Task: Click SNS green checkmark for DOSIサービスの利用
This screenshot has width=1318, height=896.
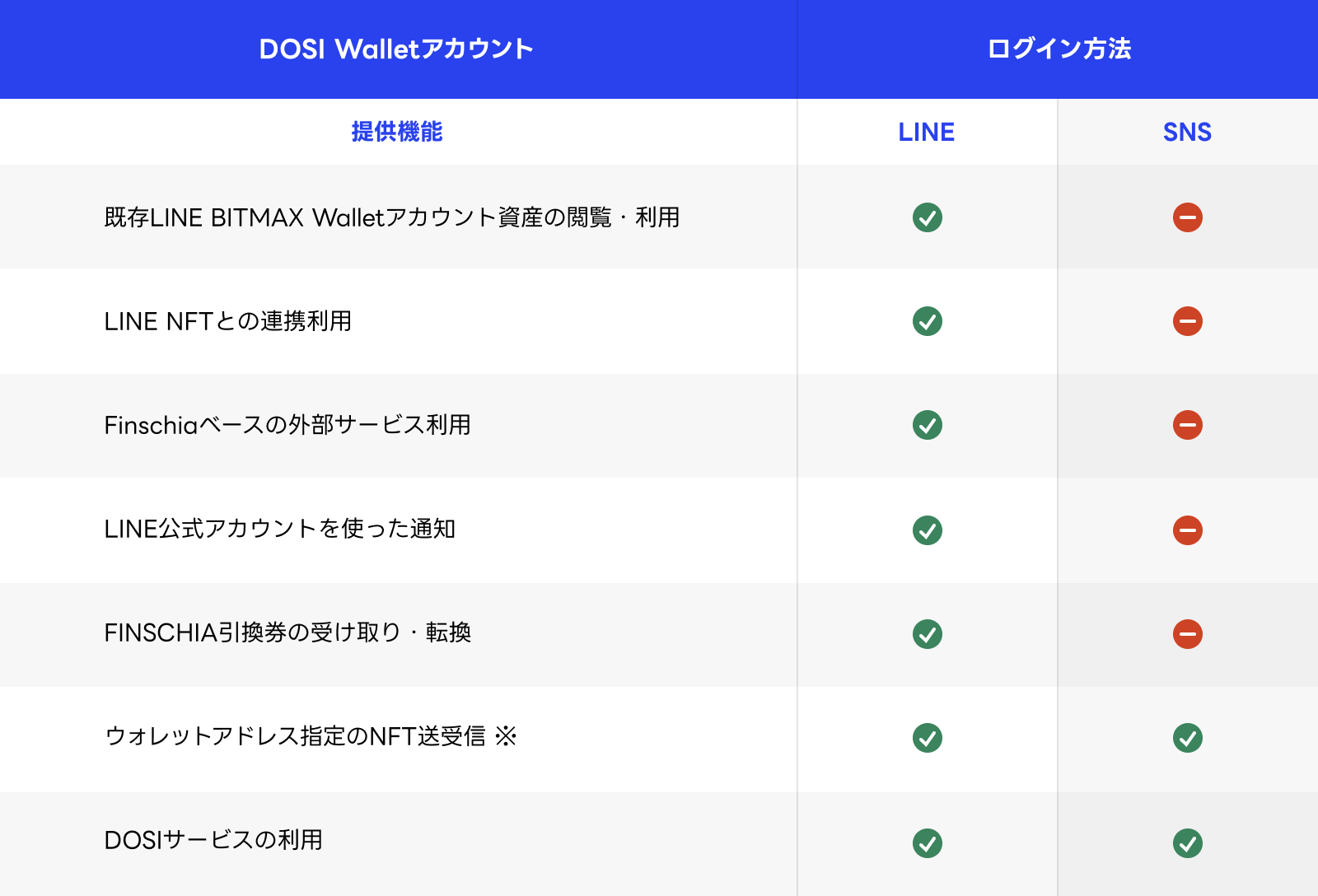Action: click(x=1187, y=843)
